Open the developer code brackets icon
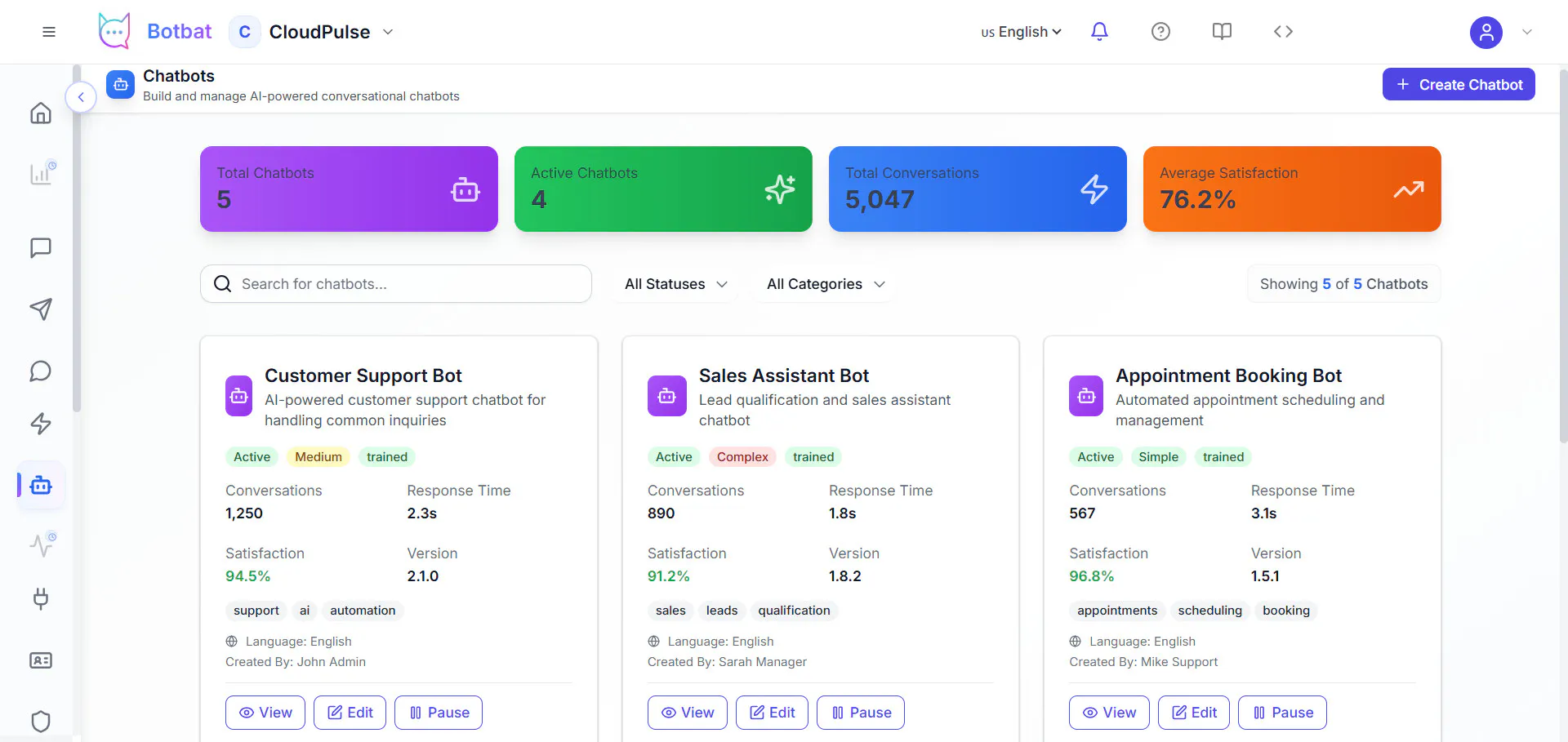1568x742 pixels. pos(1283,31)
